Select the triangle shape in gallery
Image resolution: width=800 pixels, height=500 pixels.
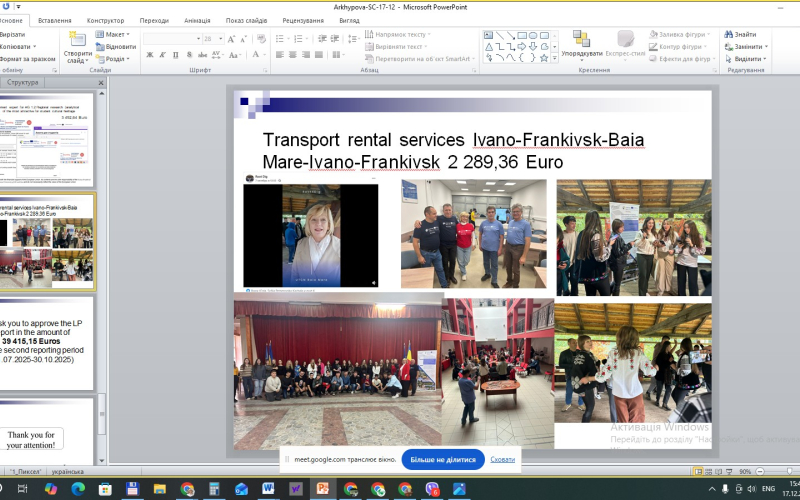488,46
